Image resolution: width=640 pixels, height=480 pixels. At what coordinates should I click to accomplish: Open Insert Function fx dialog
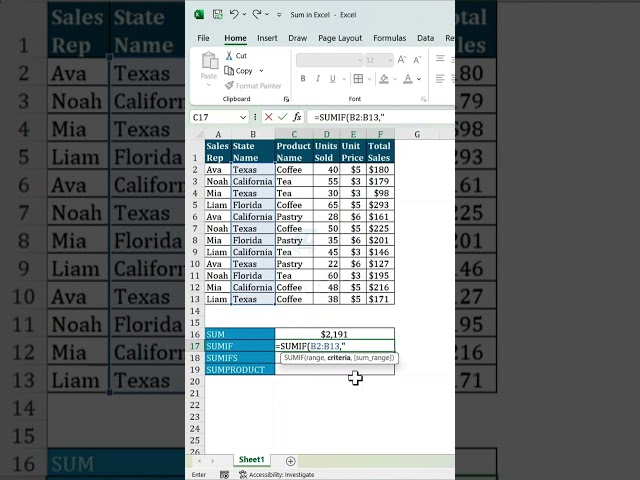point(297,117)
